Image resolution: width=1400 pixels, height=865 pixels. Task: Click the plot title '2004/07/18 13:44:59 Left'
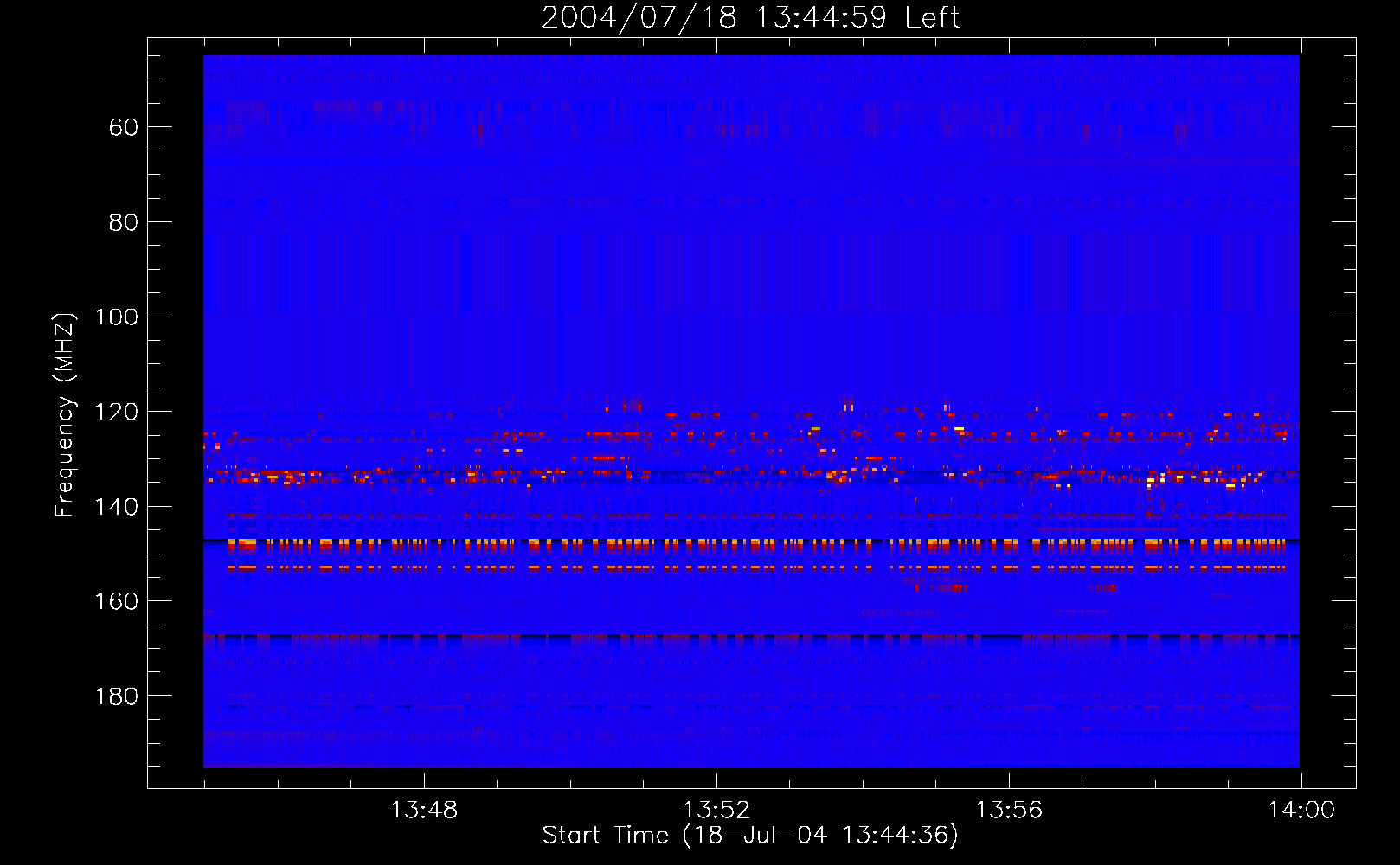[750, 17]
